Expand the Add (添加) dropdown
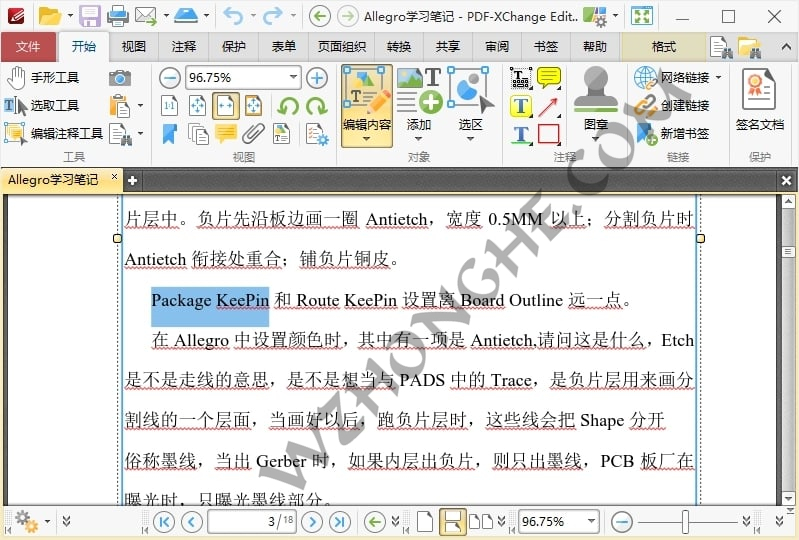Screen dimensions: 799x540 (419, 138)
